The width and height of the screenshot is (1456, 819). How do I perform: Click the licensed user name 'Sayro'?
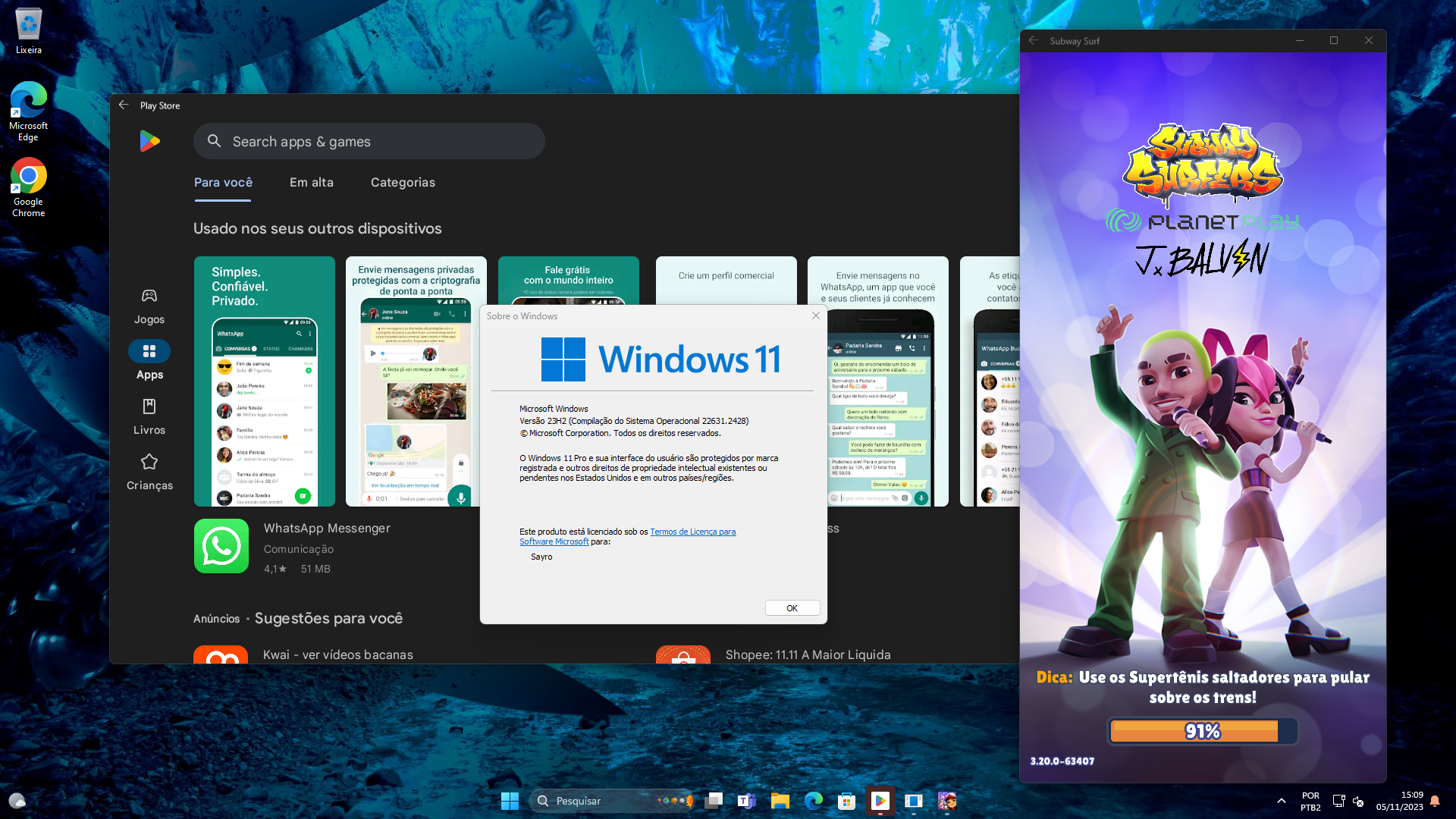pos(541,557)
